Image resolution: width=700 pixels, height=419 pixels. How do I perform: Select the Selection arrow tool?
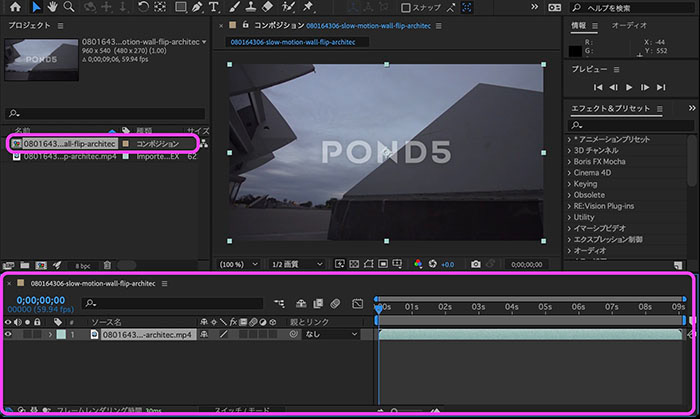click(36, 7)
